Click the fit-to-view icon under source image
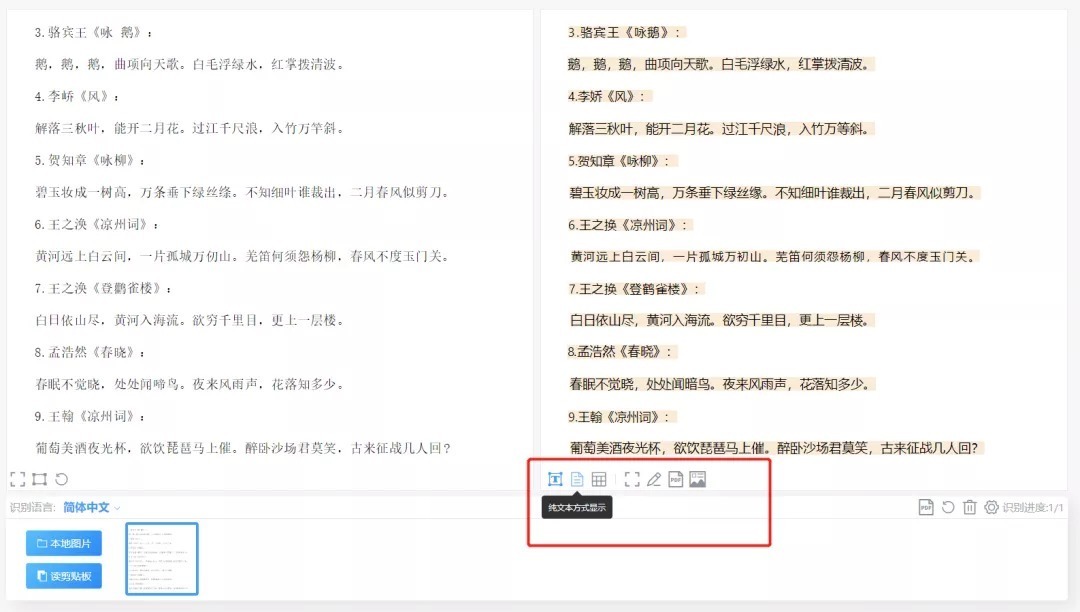This screenshot has width=1080, height=612. tap(18, 479)
